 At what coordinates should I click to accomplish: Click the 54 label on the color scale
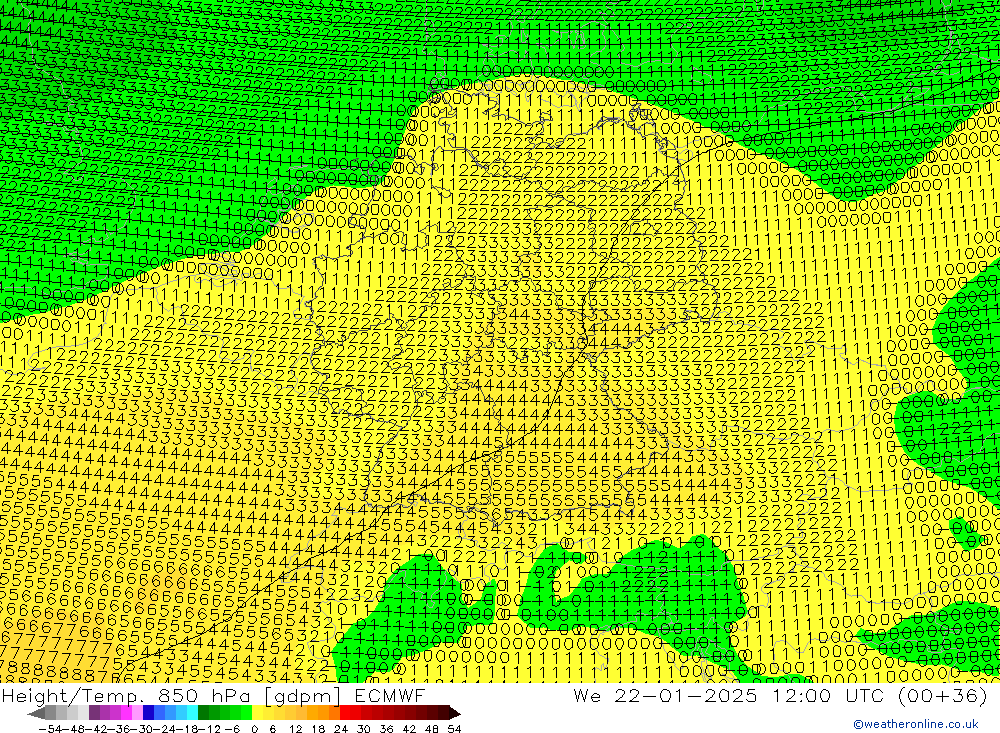[x=454, y=729]
